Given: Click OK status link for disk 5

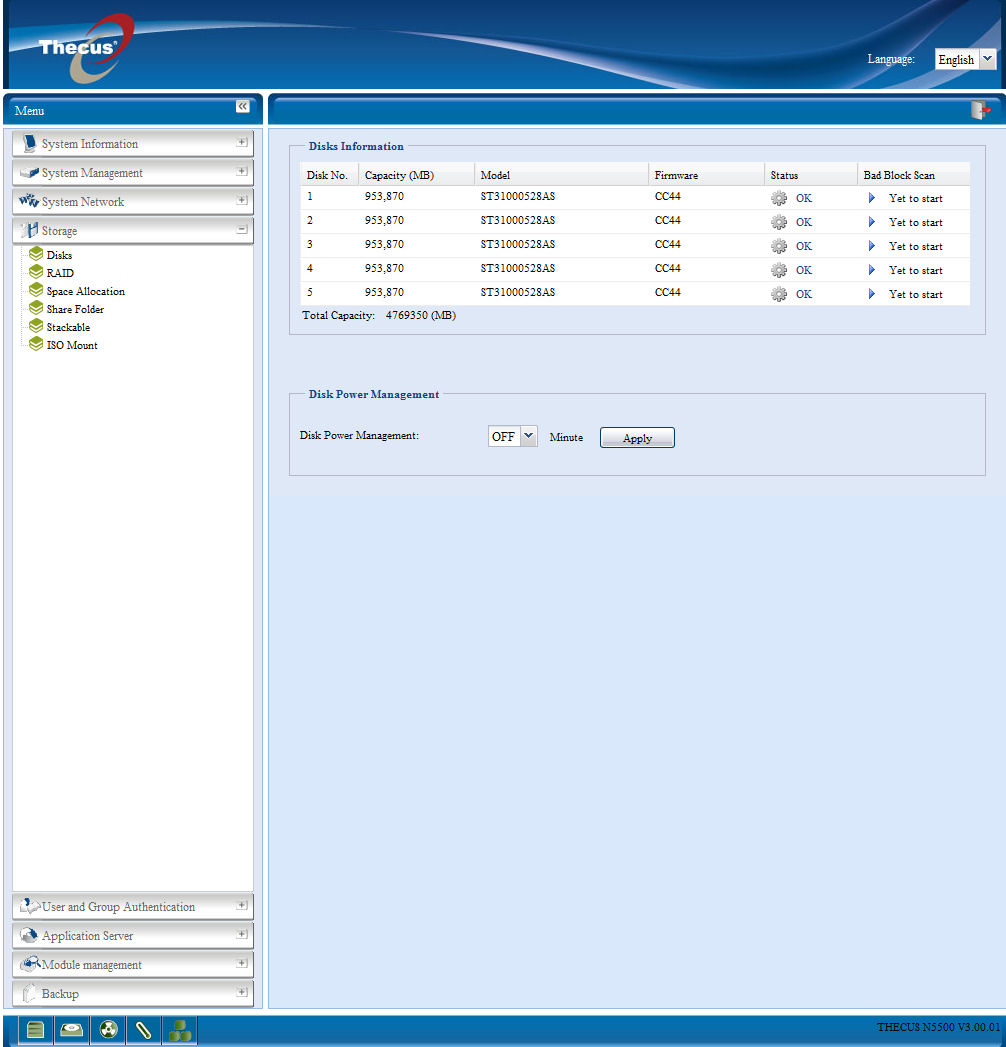Looking at the screenshot, I should click(x=804, y=294).
